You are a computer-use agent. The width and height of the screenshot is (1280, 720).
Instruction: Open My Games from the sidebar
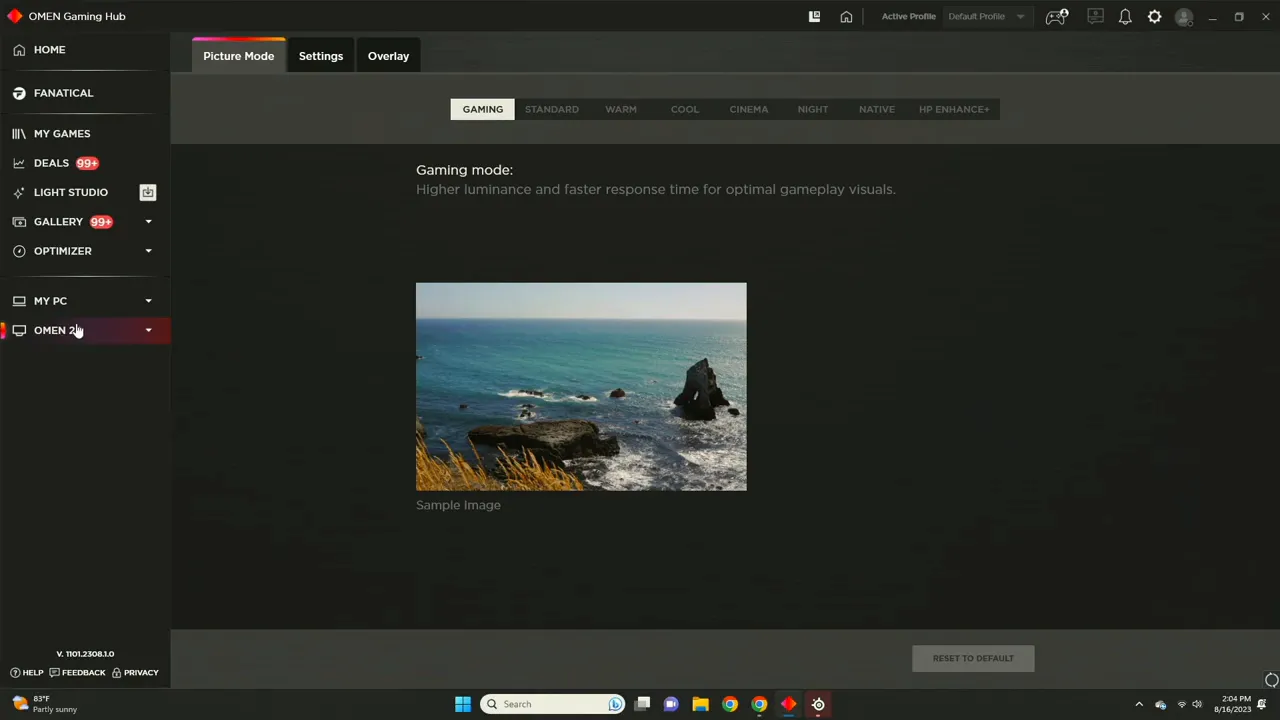pos(62,133)
